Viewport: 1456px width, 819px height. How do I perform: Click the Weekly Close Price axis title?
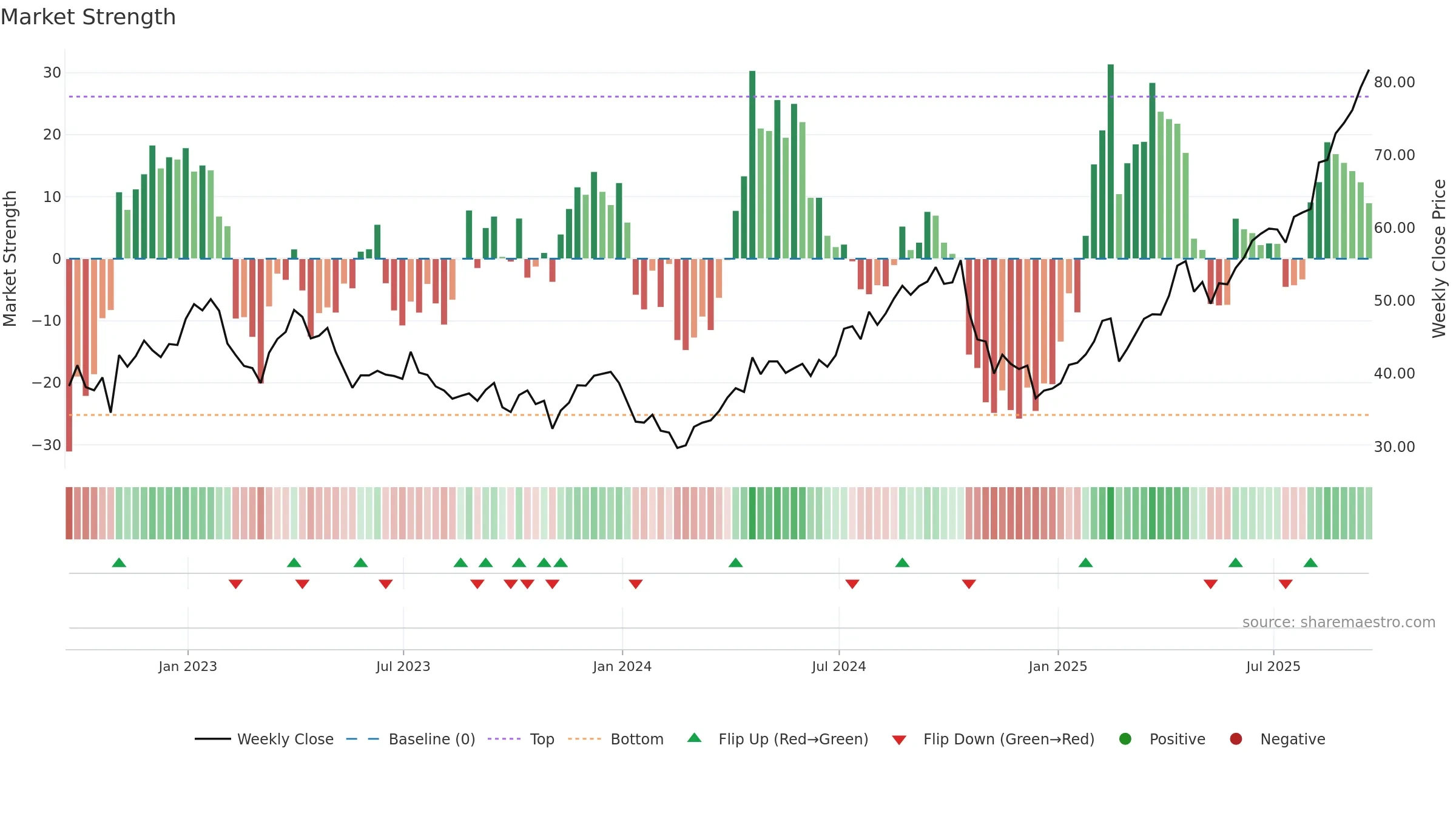tap(1439, 258)
